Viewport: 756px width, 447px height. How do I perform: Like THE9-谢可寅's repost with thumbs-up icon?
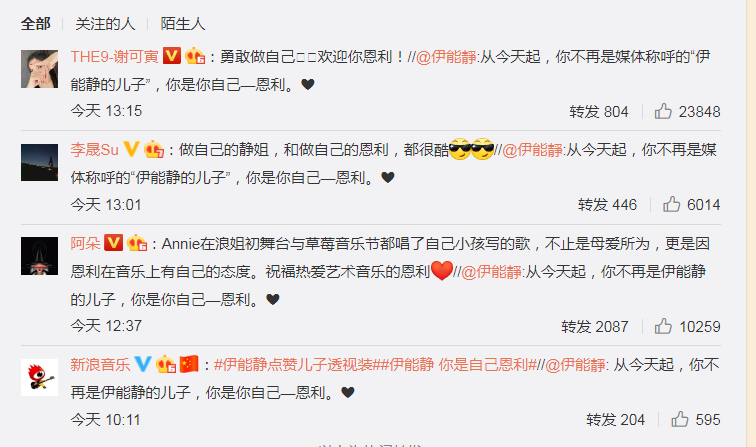pyautogui.click(x=663, y=111)
